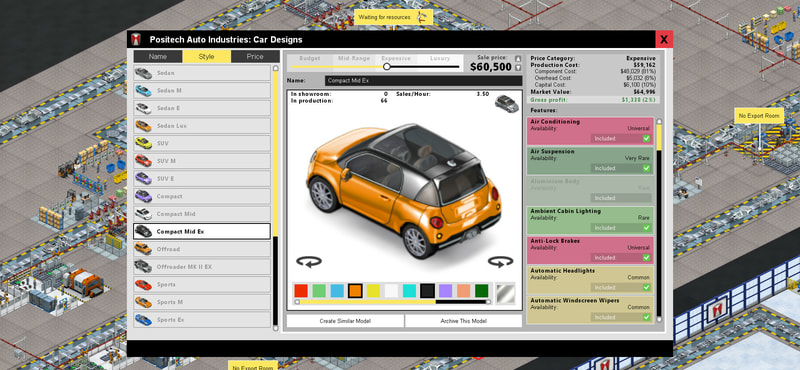Image resolution: width=800 pixels, height=370 pixels.
Task: Select the orange Sports M car icon
Action: [x=143, y=302]
